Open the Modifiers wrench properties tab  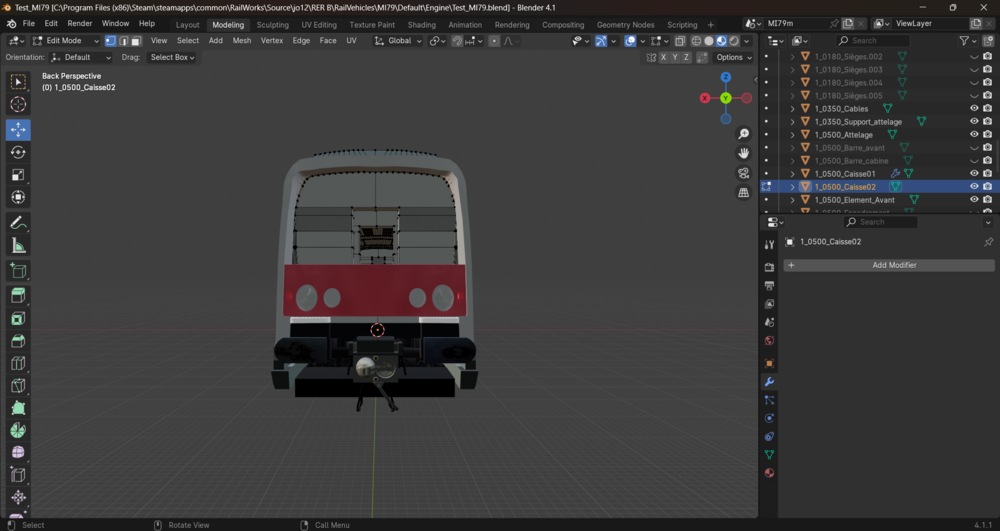click(x=769, y=382)
